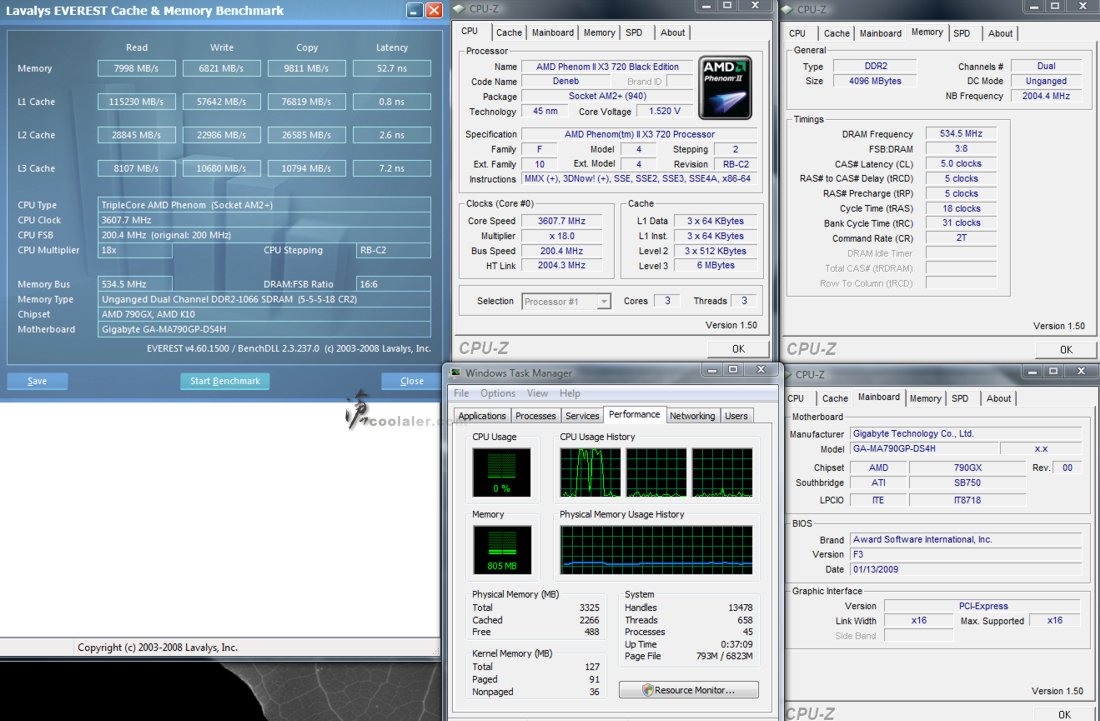The width and height of the screenshot is (1100, 721).
Task: Open Users tab in Task Manager
Action: (736, 416)
